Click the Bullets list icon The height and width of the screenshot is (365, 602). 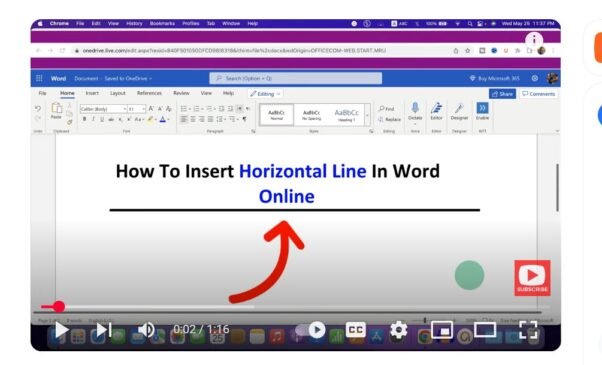[x=184, y=109]
